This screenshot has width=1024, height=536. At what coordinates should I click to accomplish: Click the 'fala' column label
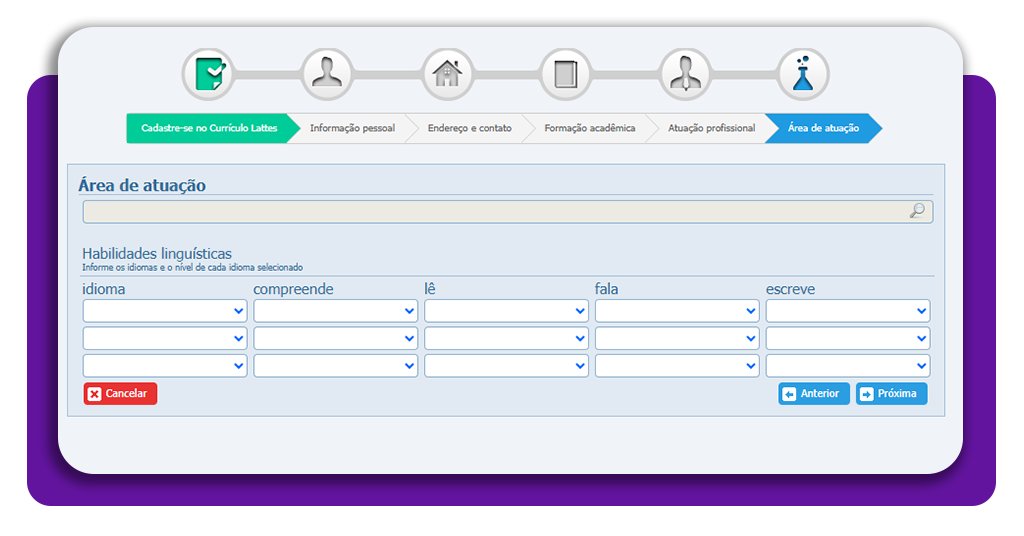(x=607, y=289)
